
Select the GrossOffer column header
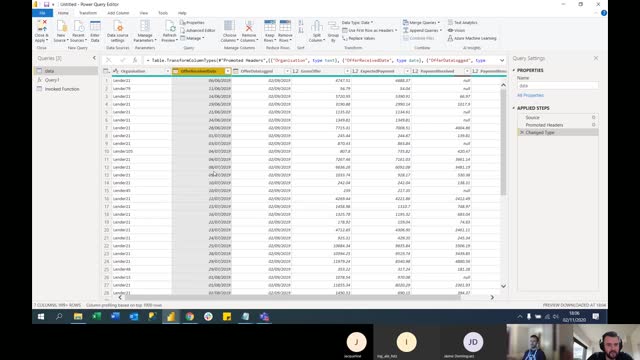321,71
